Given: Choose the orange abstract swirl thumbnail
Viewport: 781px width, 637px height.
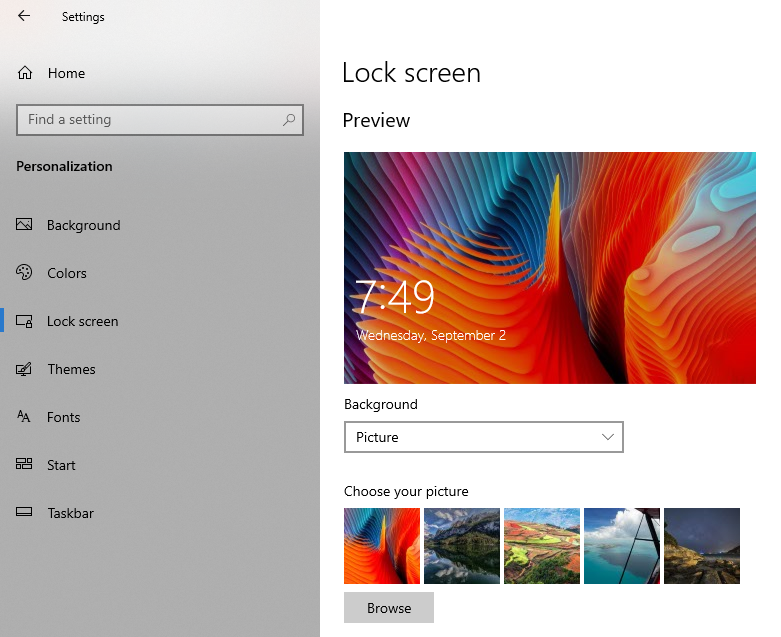Looking at the screenshot, I should click(x=382, y=546).
